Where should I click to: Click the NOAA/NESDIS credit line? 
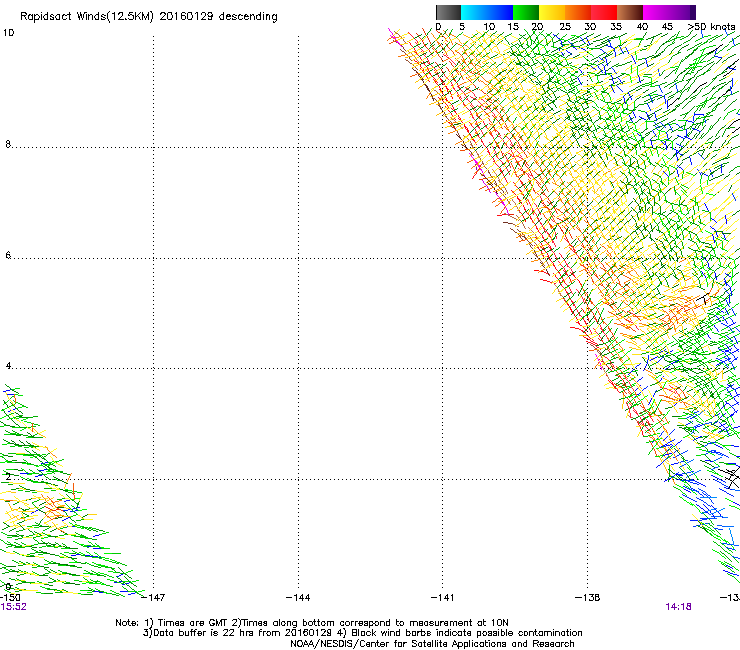pyautogui.click(x=432, y=644)
